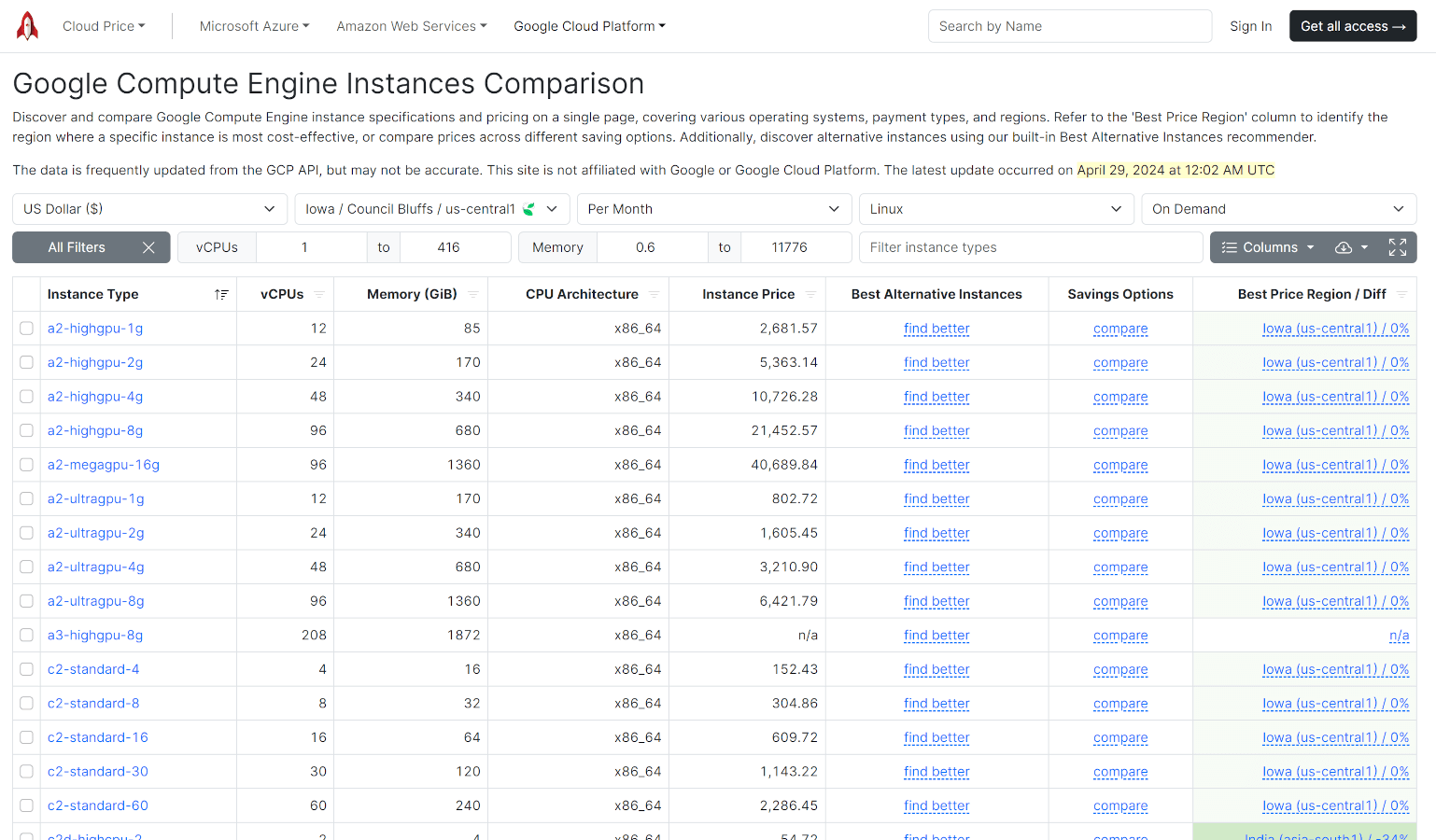
Task: Click the download export cloud icon
Action: [1342, 247]
